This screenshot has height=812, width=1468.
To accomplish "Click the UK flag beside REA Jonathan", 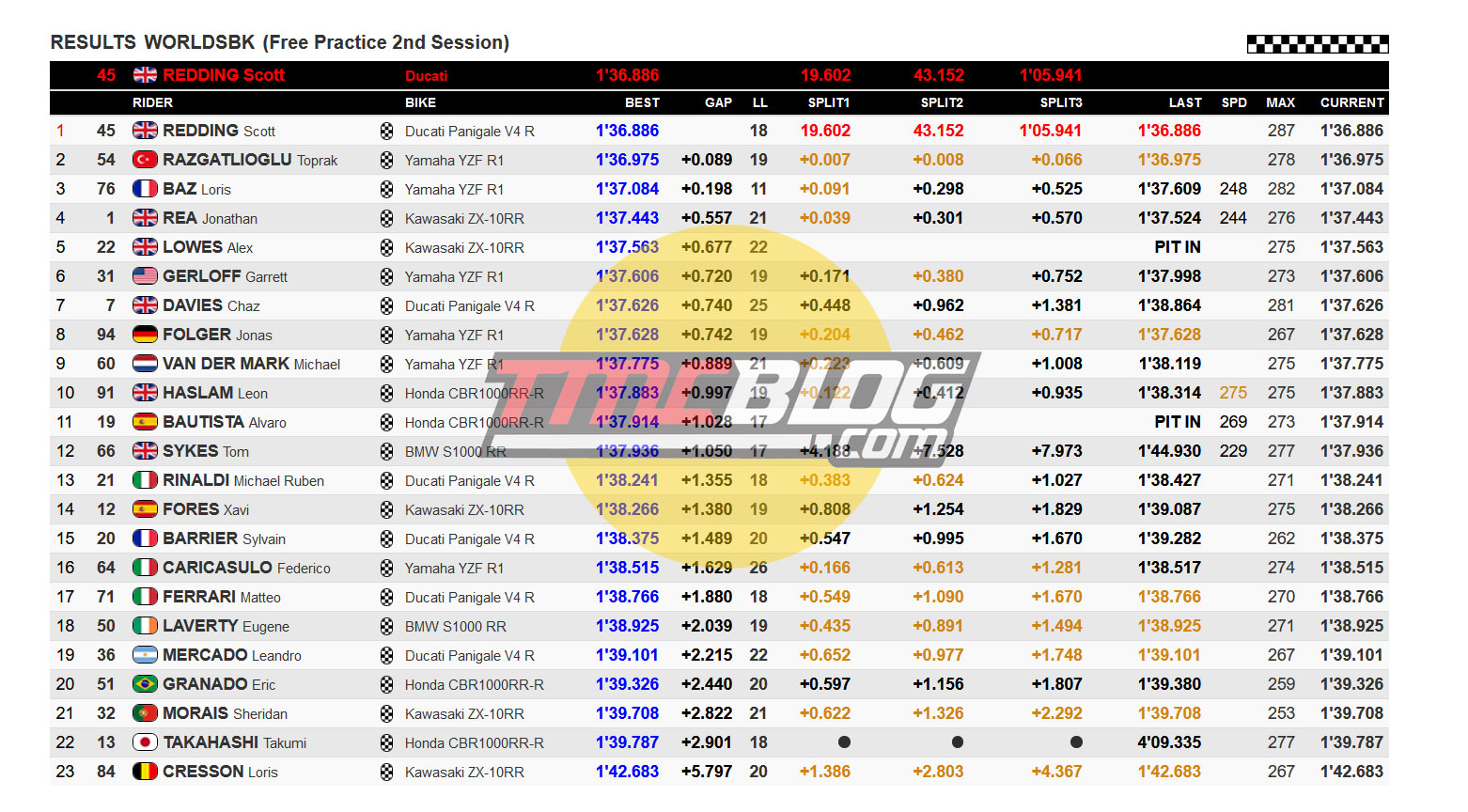I will coord(145,218).
